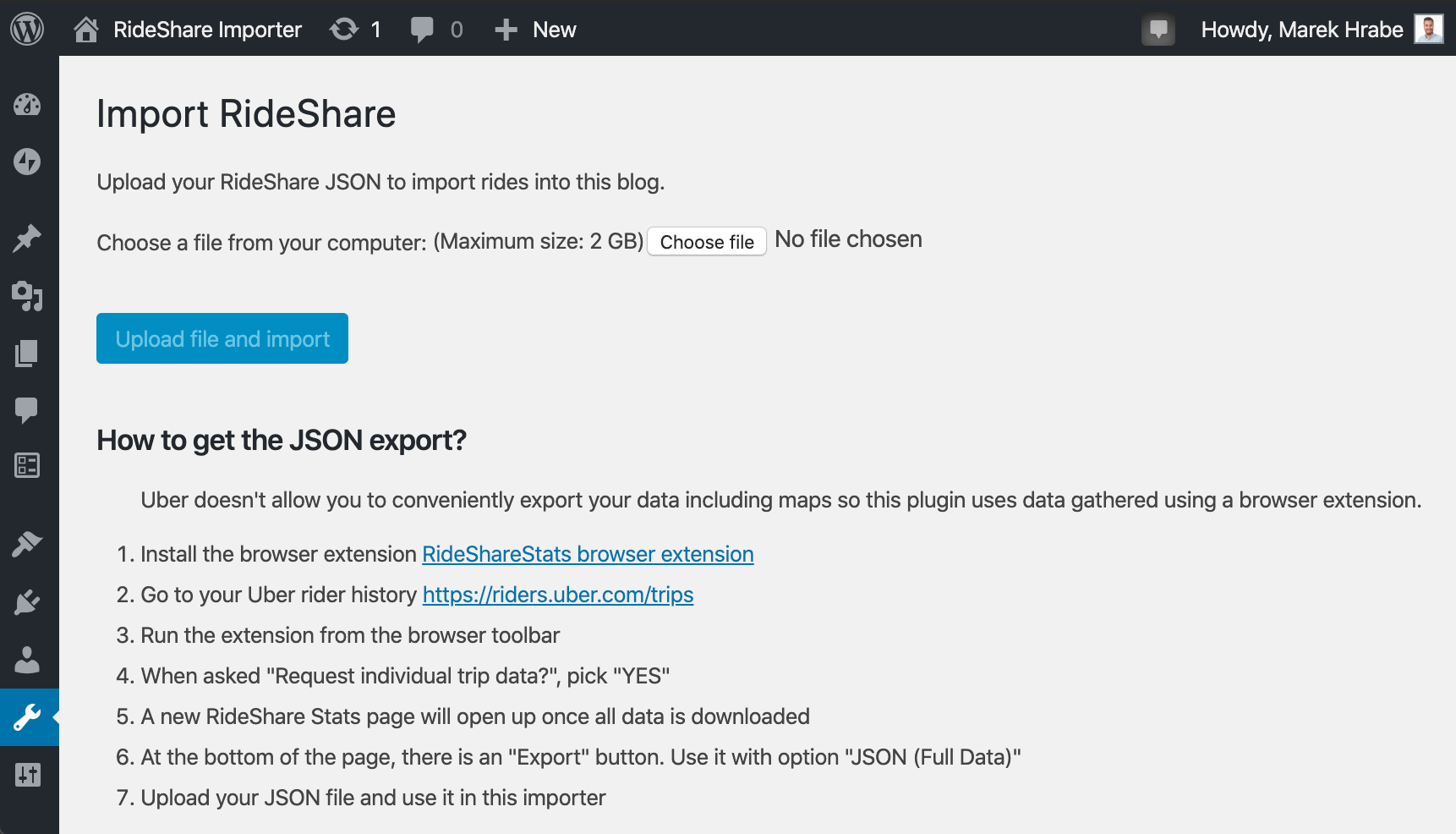Open the Feedback form sidebar icon
The width and height of the screenshot is (1456, 834).
pos(27,465)
